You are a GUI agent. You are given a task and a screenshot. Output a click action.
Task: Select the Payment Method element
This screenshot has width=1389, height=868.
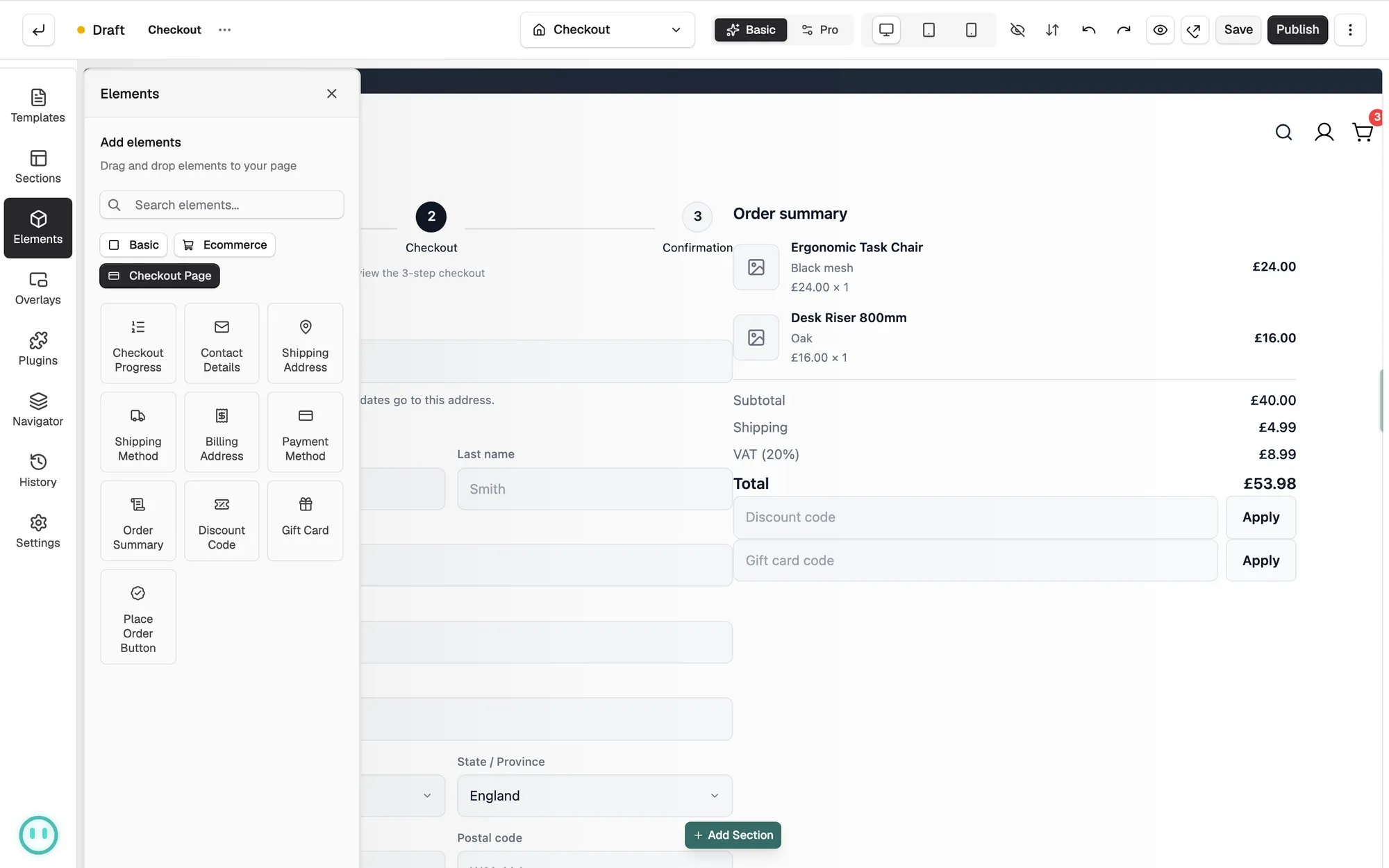pos(305,432)
